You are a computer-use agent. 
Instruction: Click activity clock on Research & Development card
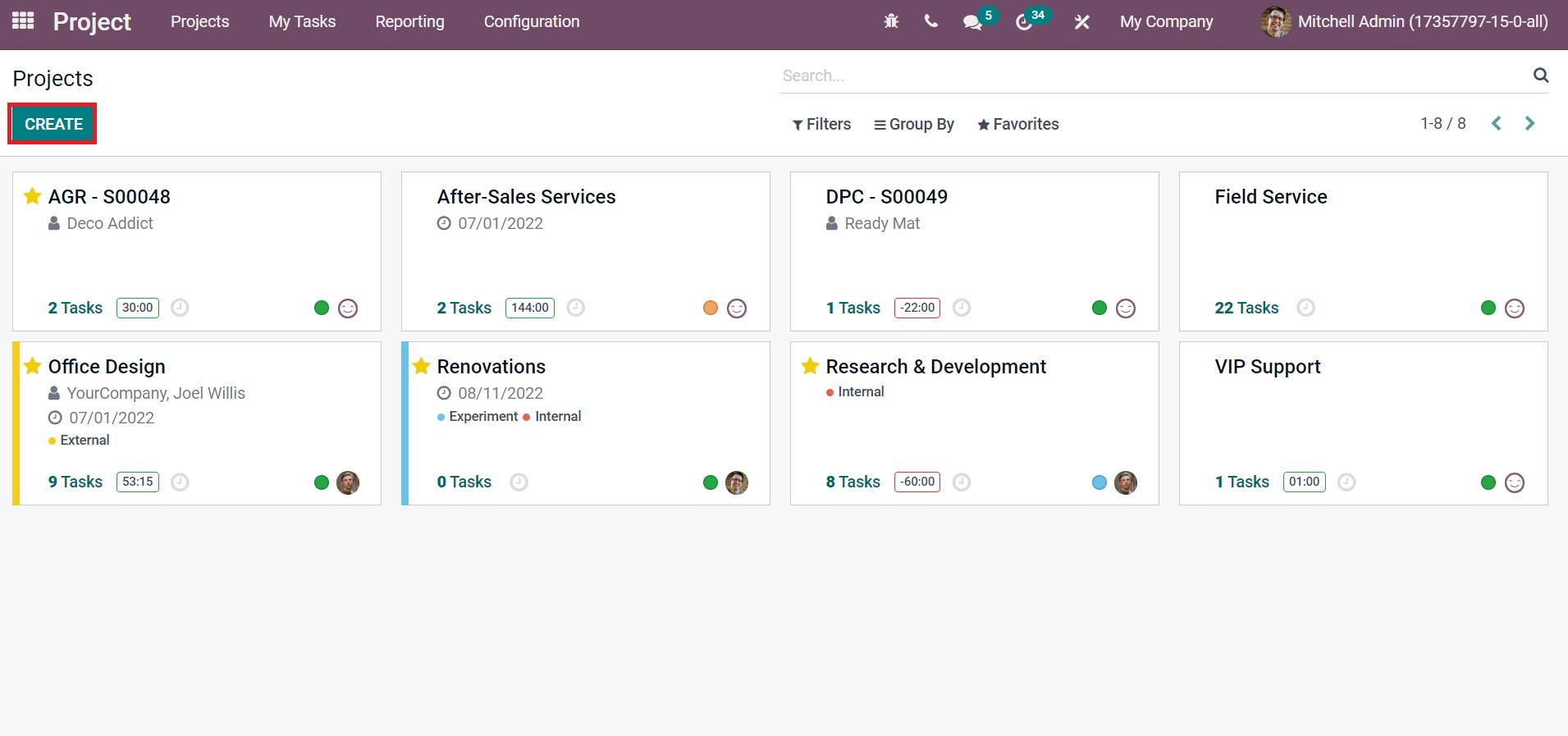tap(962, 482)
